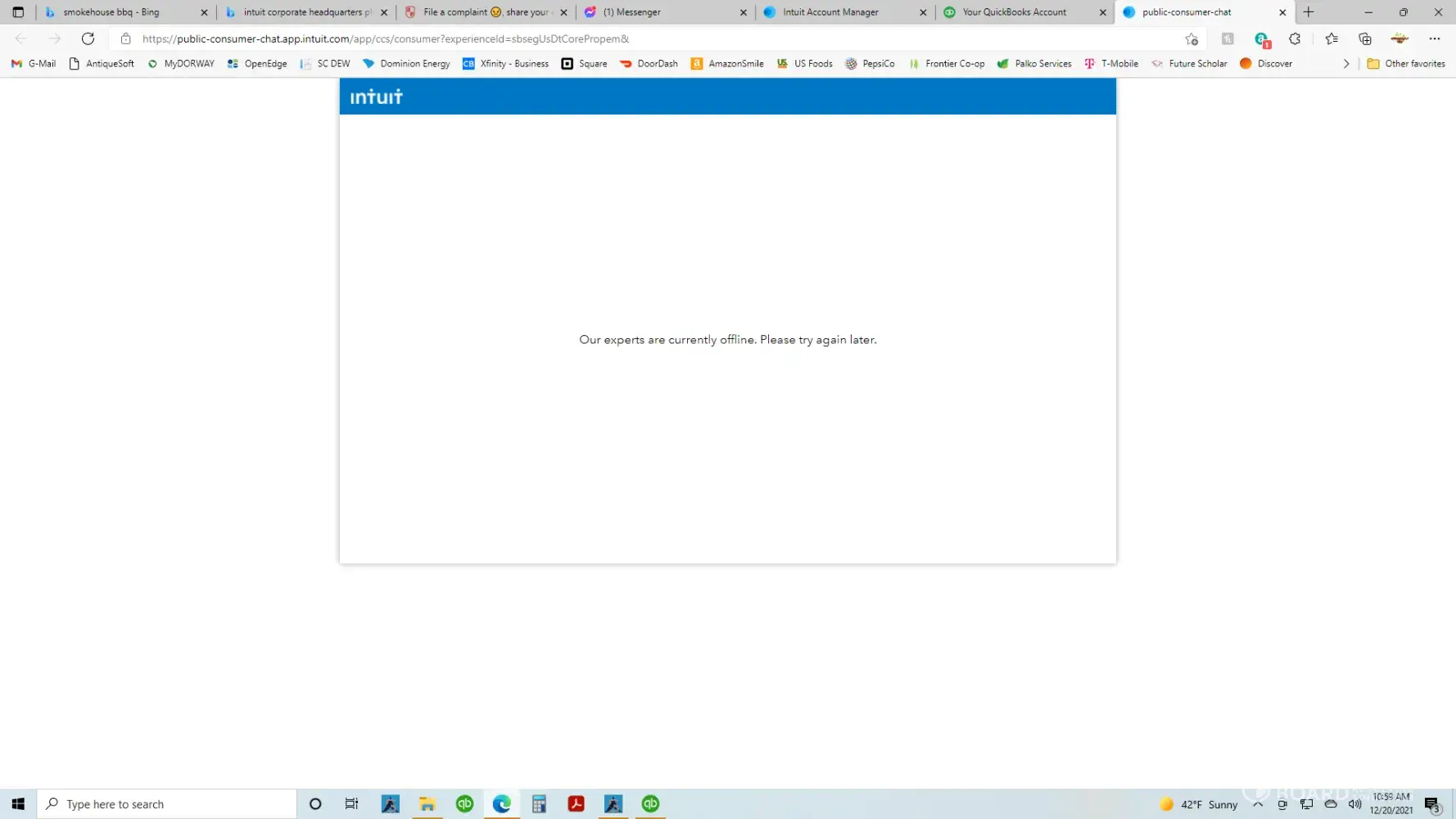The image size is (1456, 819).
Task: Open the PepsiCo bookmark
Action: (x=870, y=64)
